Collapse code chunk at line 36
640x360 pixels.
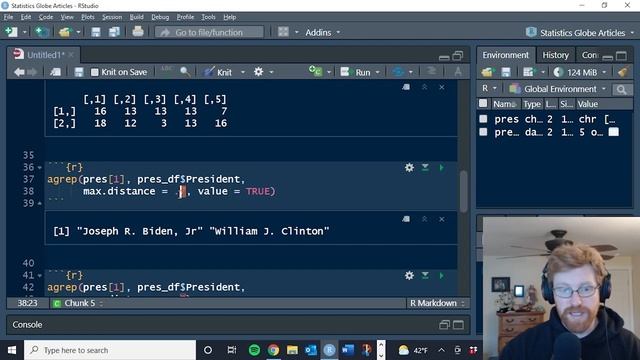[x=40, y=167]
